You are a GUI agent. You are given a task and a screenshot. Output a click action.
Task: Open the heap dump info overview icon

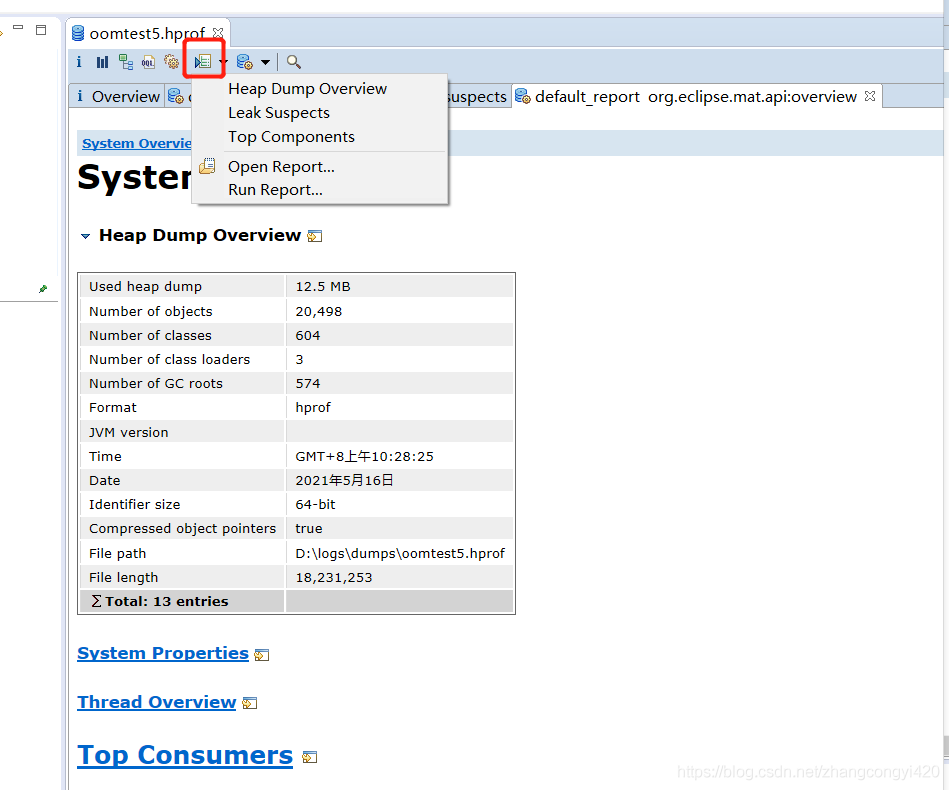[79, 62]
